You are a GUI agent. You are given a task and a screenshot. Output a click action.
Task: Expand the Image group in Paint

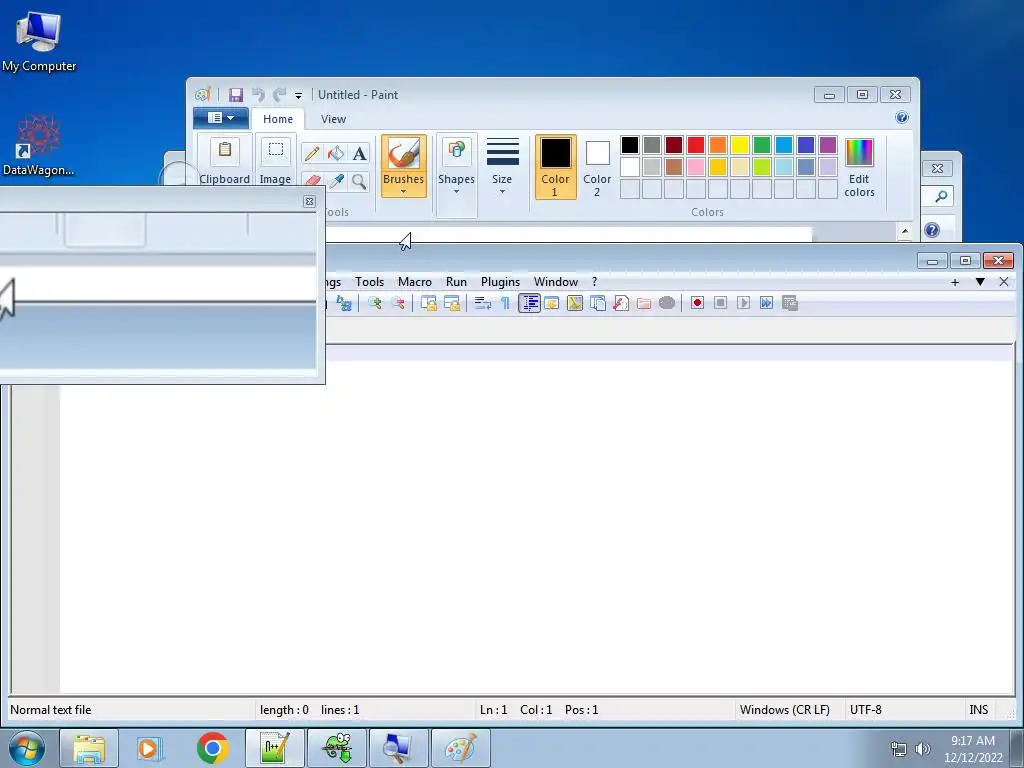275,159
